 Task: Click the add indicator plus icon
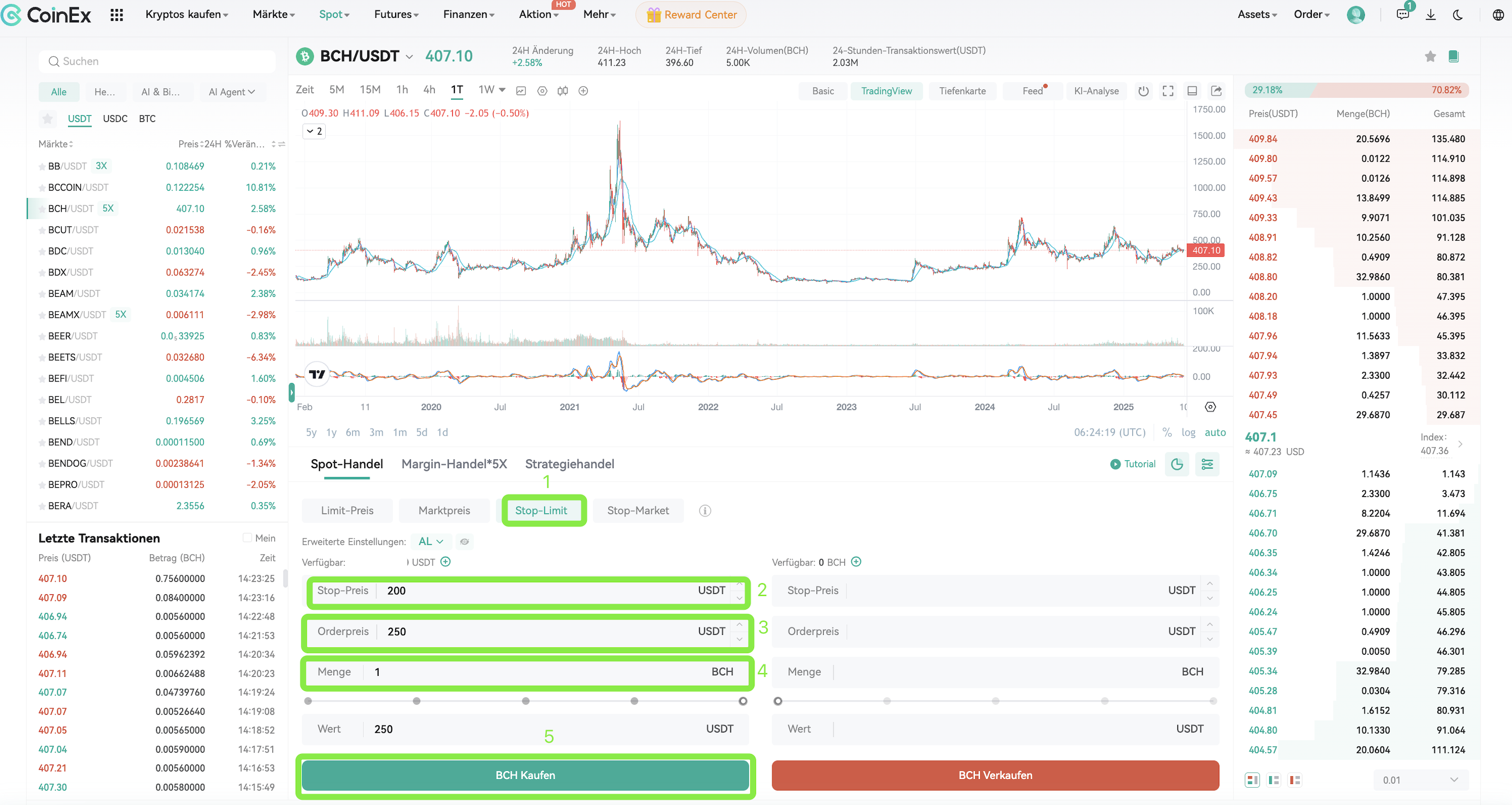583,90
